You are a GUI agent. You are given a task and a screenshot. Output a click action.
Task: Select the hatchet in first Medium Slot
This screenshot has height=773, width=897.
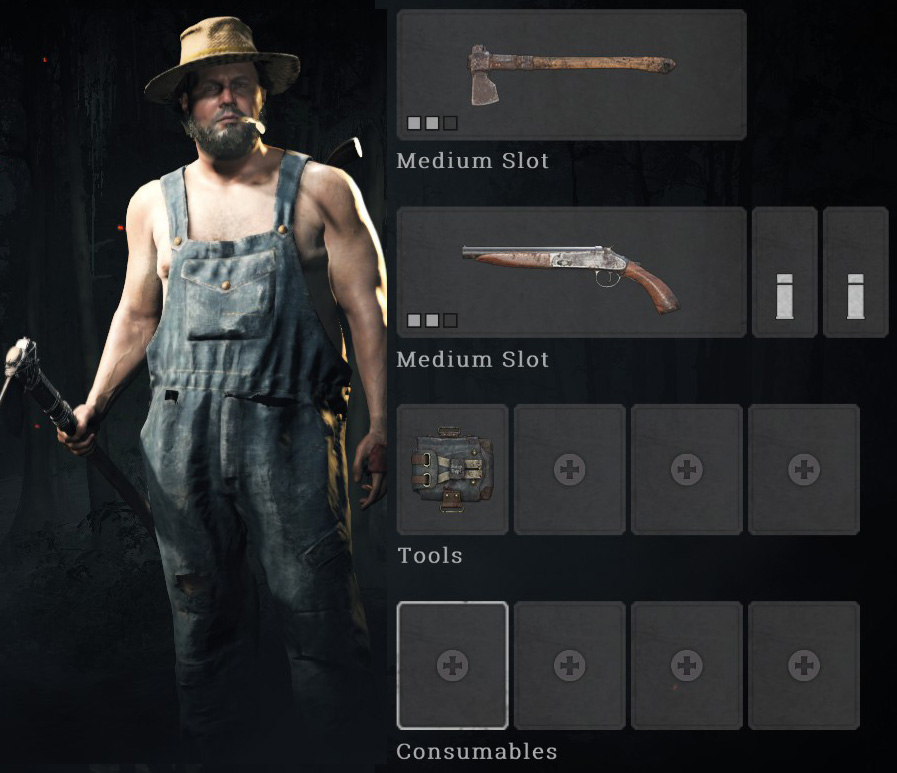point(571,74)
